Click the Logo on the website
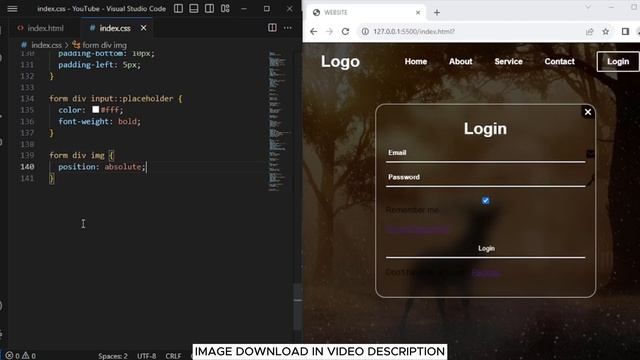Screen dimensions: 640x360 [x=340, y=62]
